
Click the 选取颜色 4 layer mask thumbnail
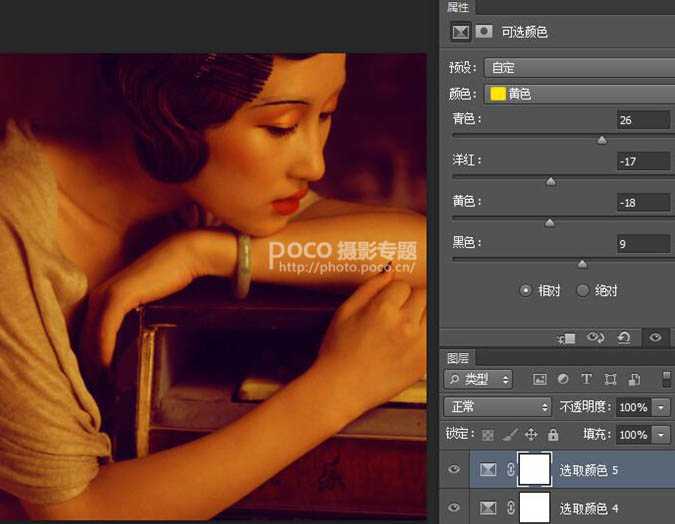(x=534, y=507)
